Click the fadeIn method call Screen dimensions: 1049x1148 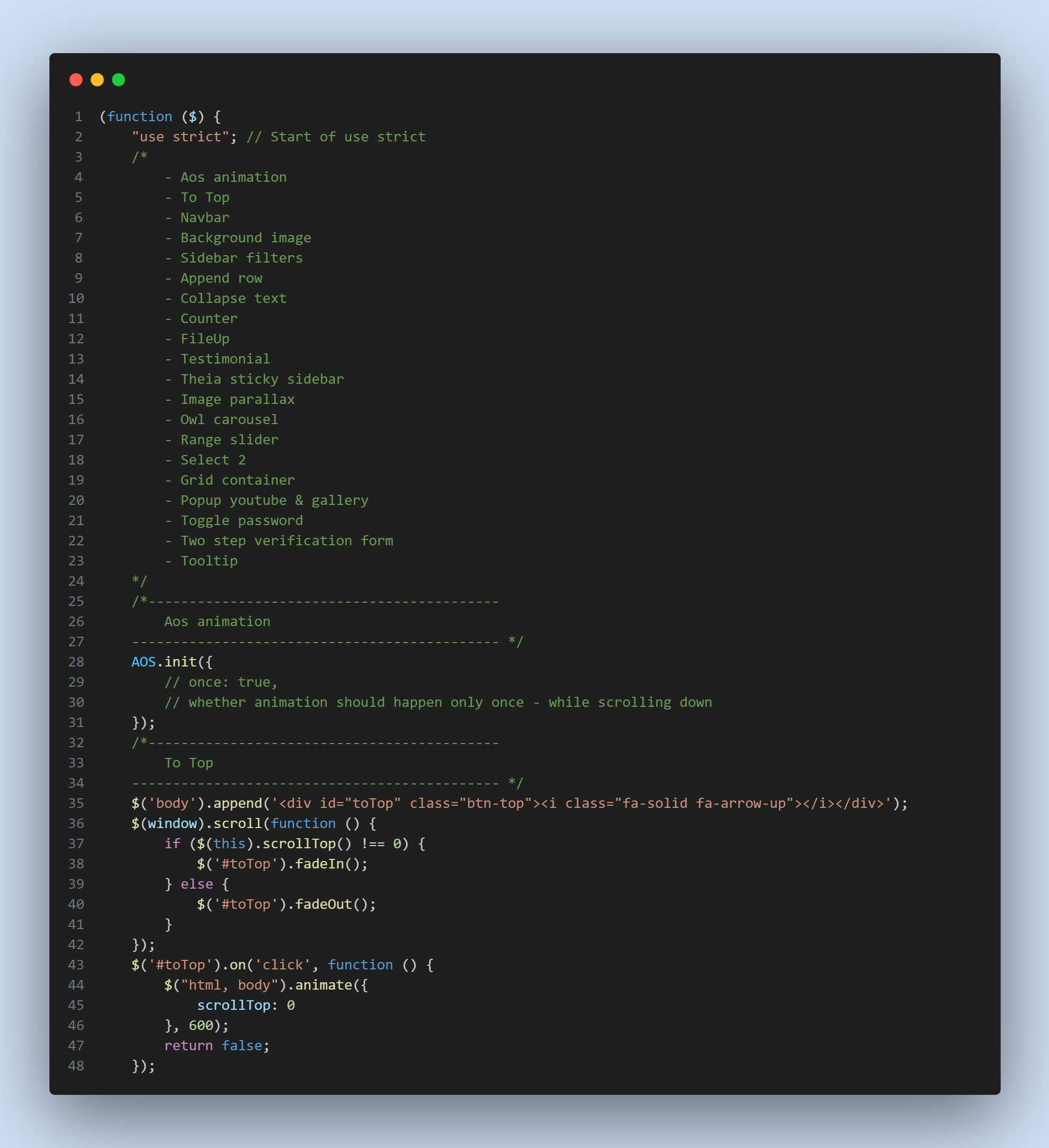[x=319, y=864]
